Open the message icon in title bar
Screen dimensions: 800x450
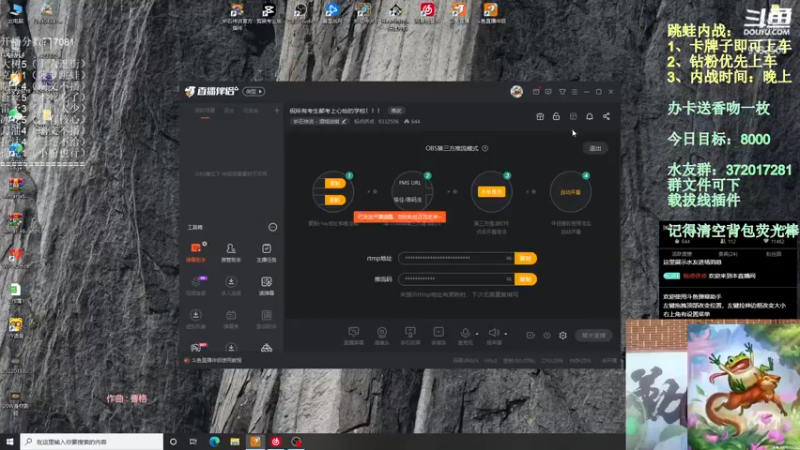tap(548, 92)
